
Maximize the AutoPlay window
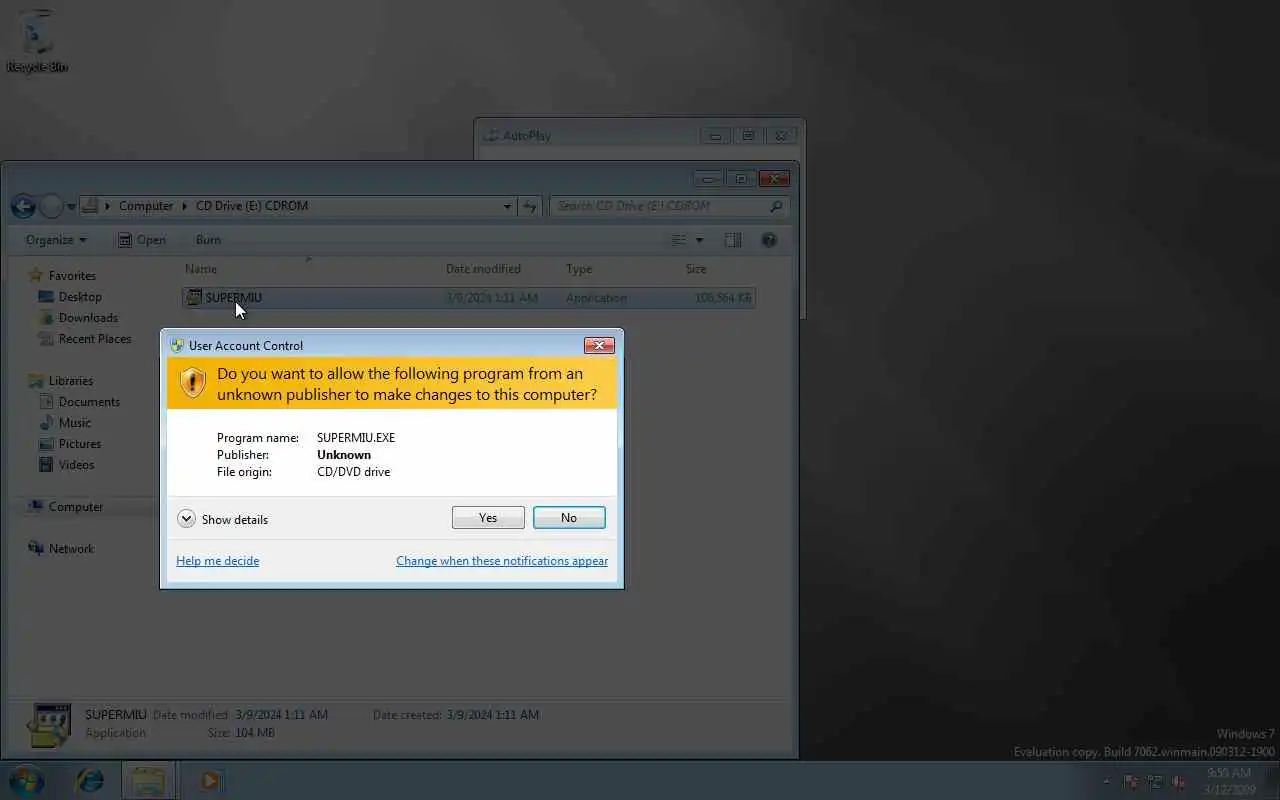(x=748, y=135)
